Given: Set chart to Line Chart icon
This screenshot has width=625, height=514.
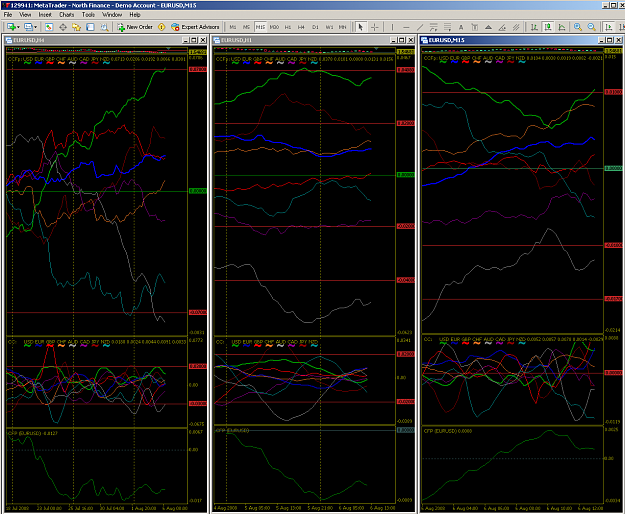Looking at the screenshot, I should point(562,27).
